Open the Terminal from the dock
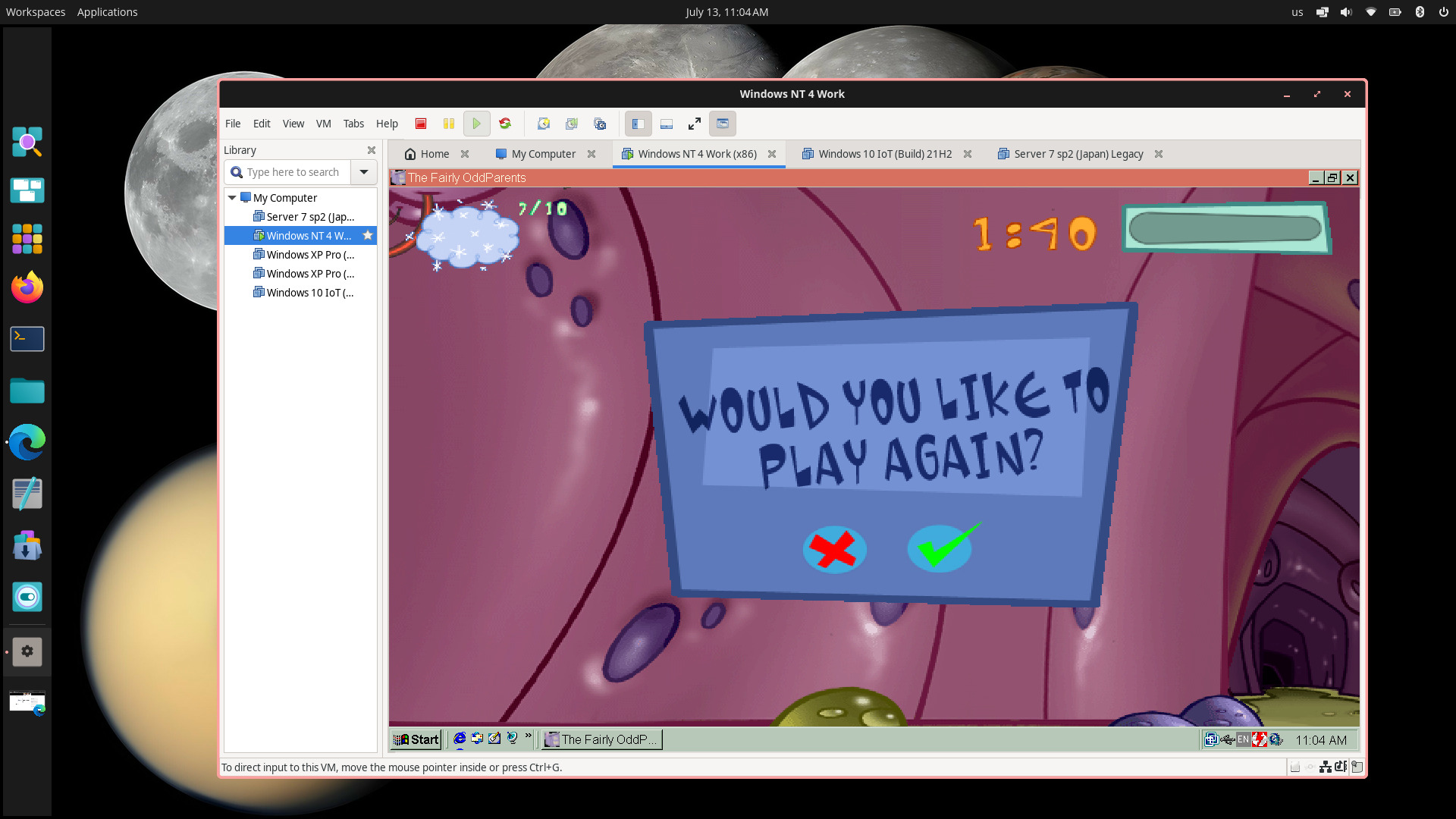This screenshot has width=1456, height=819. click(27, 339)
